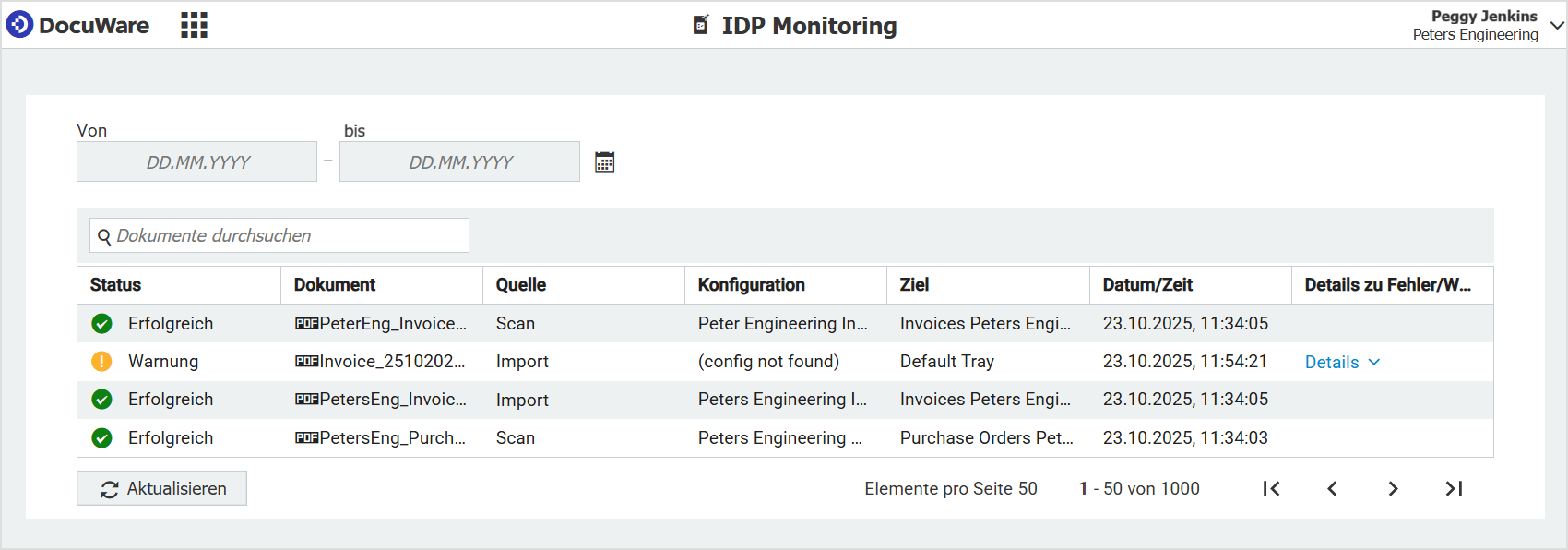Sort by the Datum/Zeit column header
Screen dimensions: 1568x550
(1147, 285)
